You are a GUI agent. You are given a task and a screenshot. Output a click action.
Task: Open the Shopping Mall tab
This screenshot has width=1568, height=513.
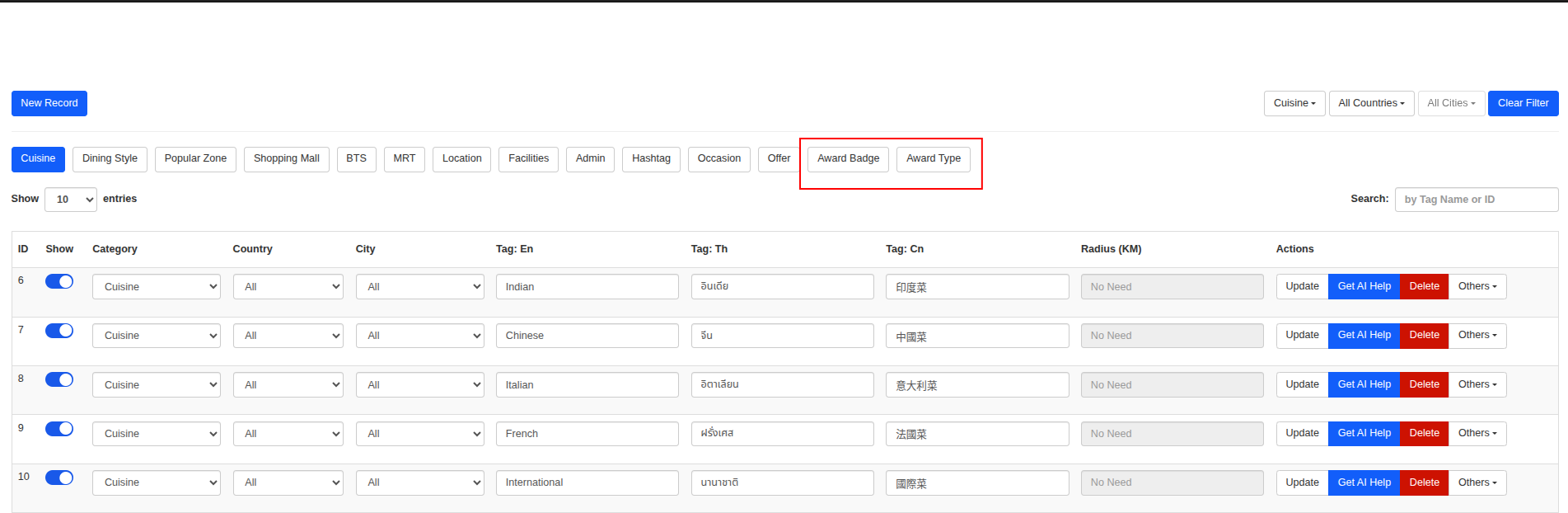(x=286, y=158)
